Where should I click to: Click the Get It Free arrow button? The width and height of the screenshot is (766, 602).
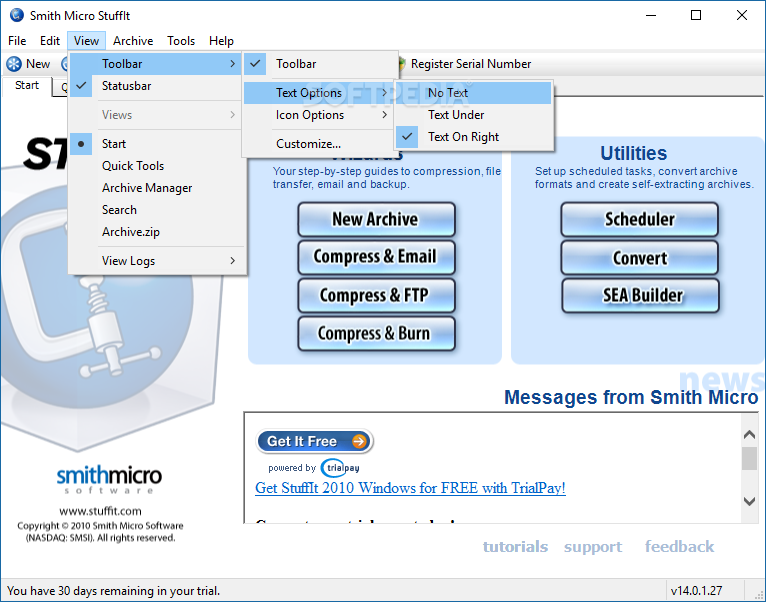click(x=315, y=441)
